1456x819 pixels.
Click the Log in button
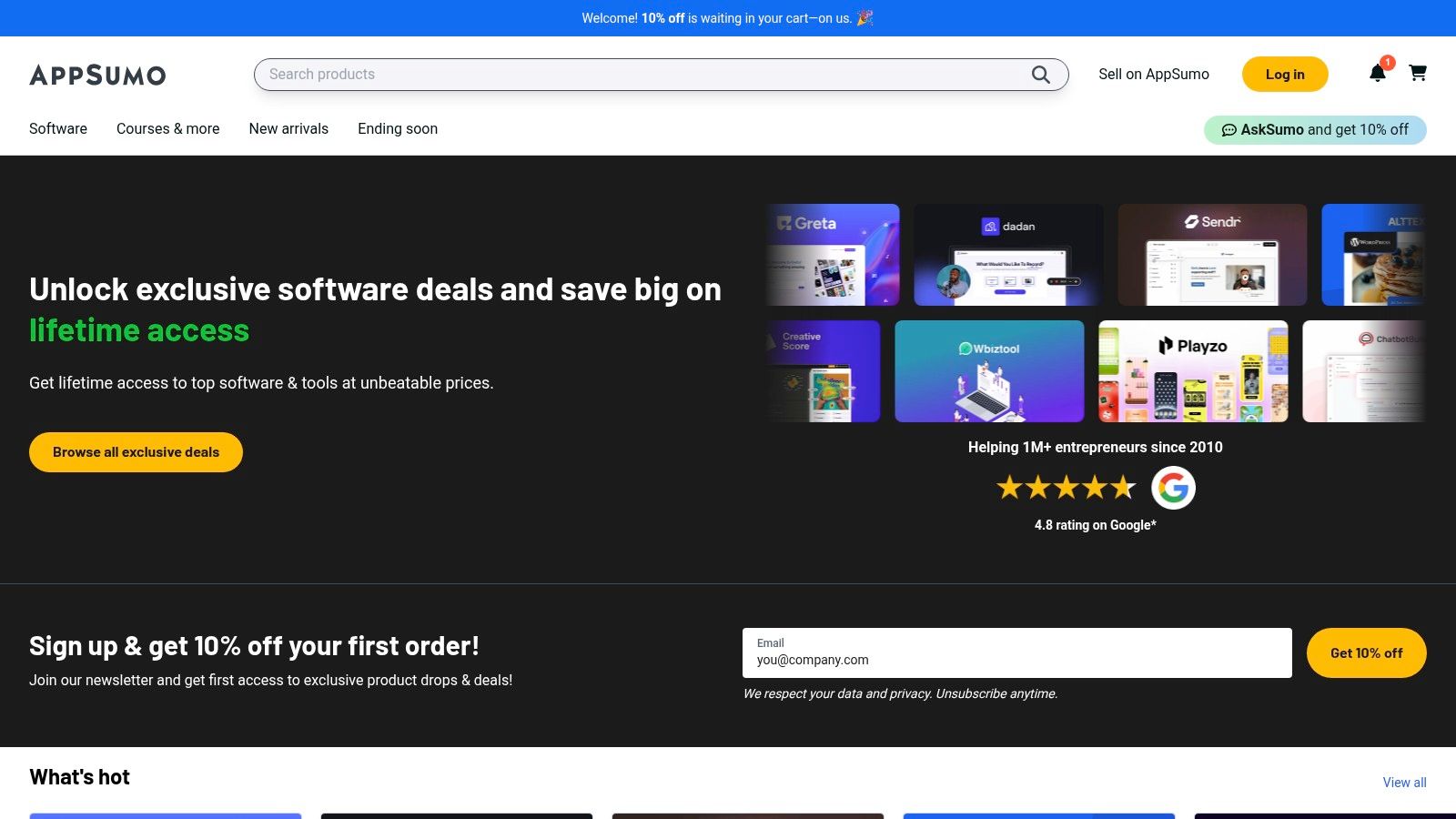[1284, 75]
